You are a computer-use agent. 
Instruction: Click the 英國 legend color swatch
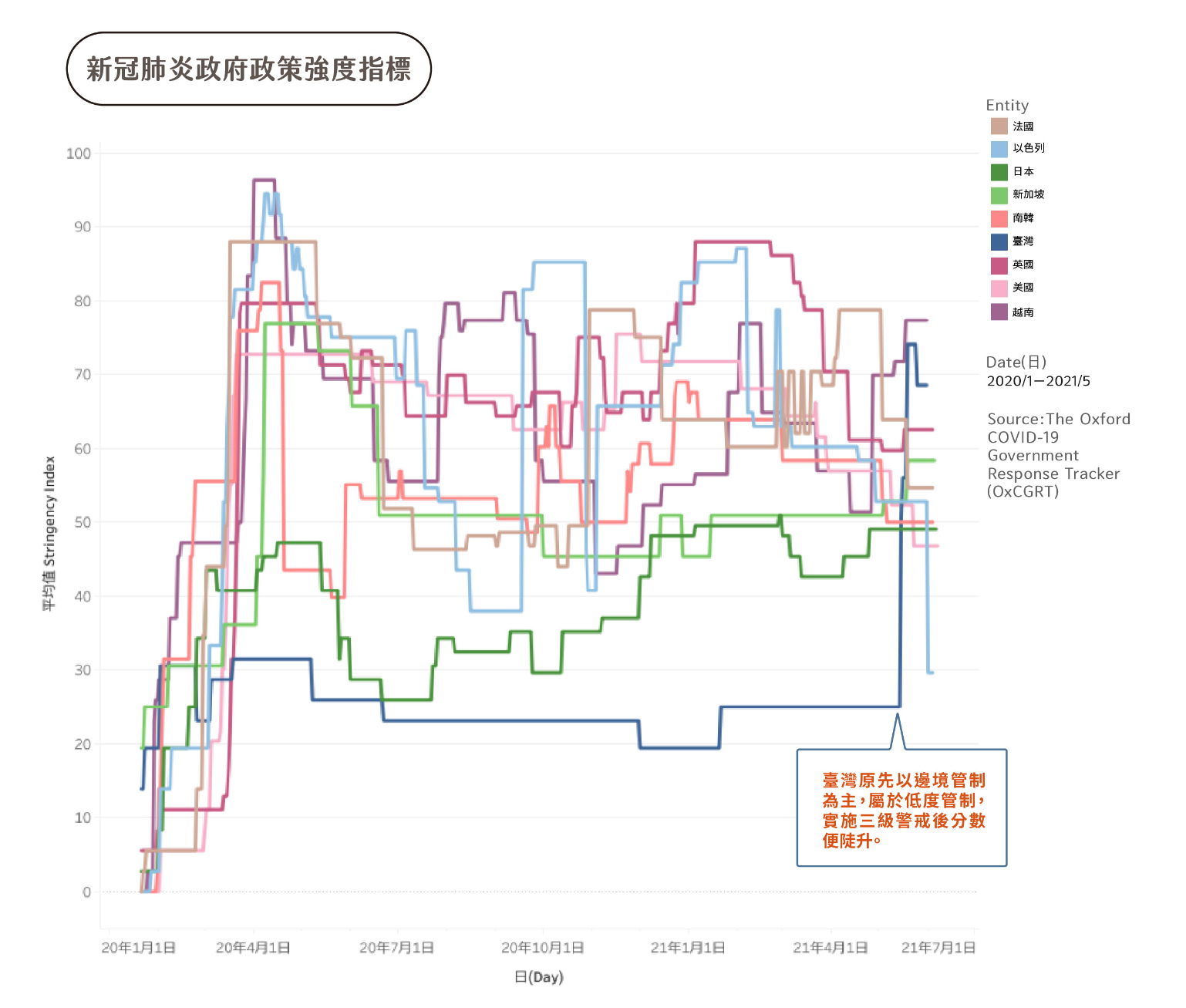pyautogui.click(x=999, y=265)
